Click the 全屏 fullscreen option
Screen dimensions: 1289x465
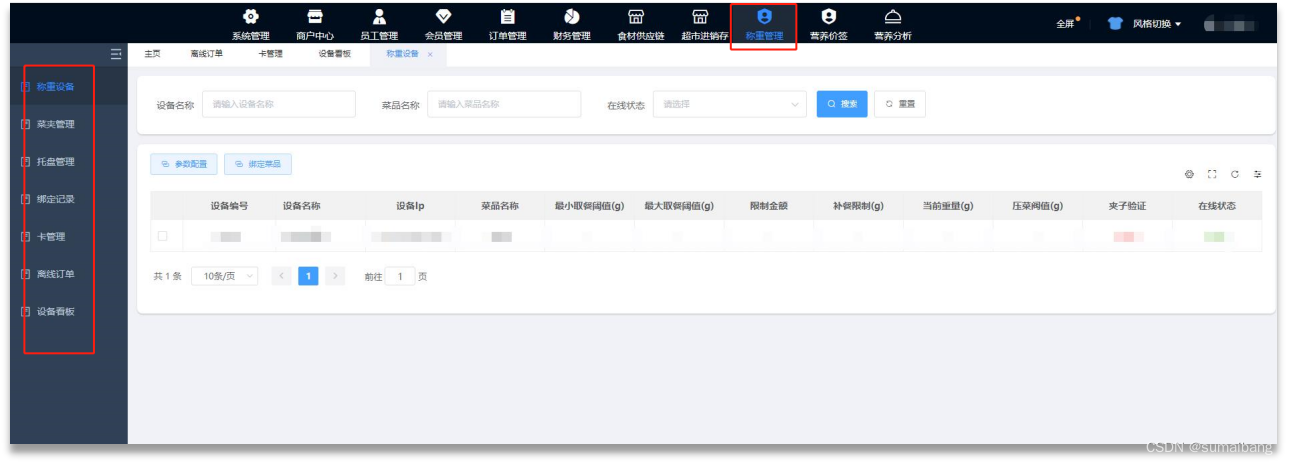[x=1065, y=24]
